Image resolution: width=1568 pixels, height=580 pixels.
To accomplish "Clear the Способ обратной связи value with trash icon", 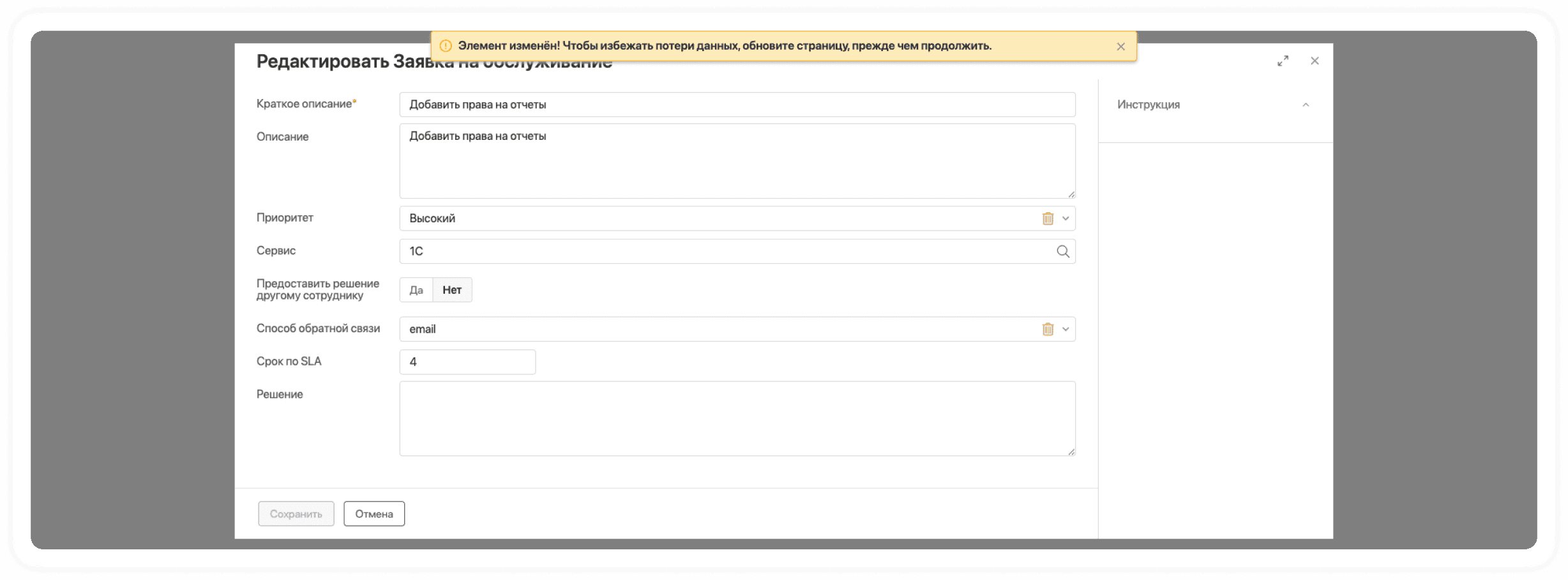I will pyautogui.click(x=1048, y=329).
